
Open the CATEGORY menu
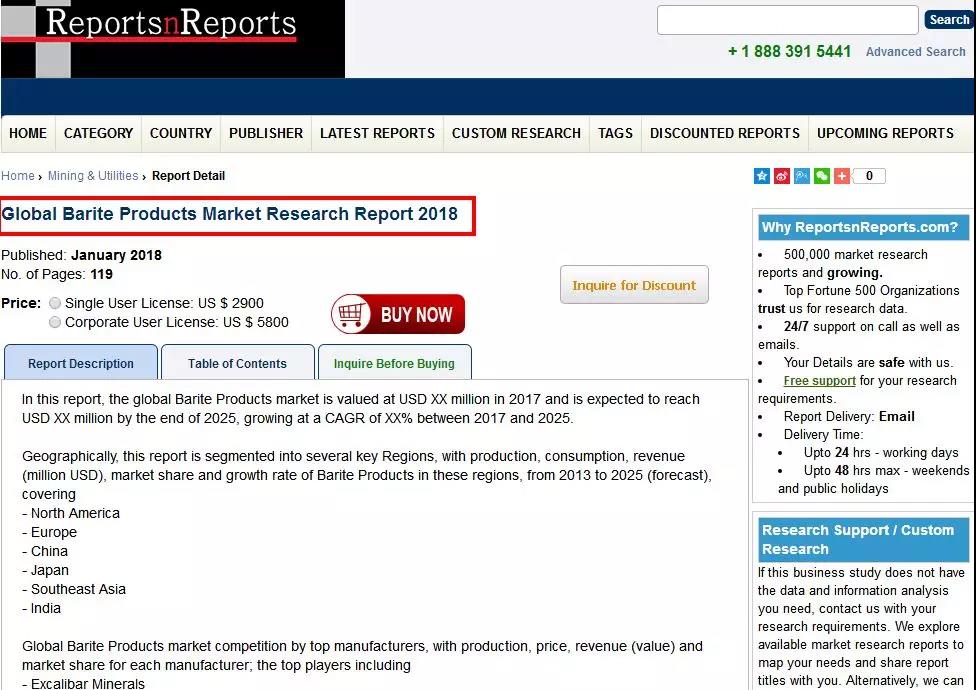[x=98, y=133]
